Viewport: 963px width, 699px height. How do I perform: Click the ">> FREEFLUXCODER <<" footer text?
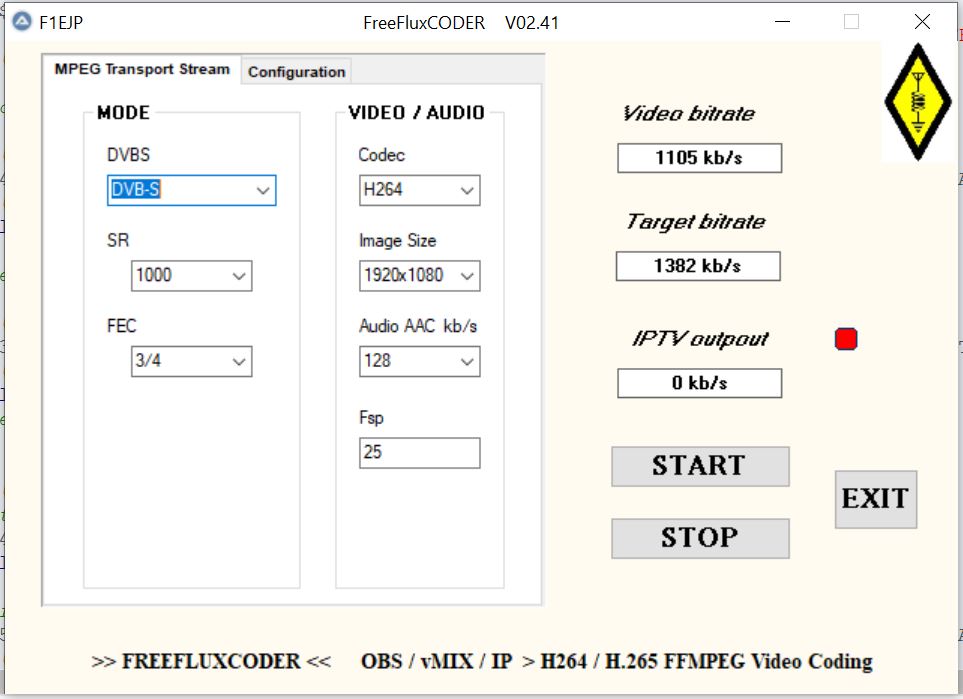(x=211, y=662)
